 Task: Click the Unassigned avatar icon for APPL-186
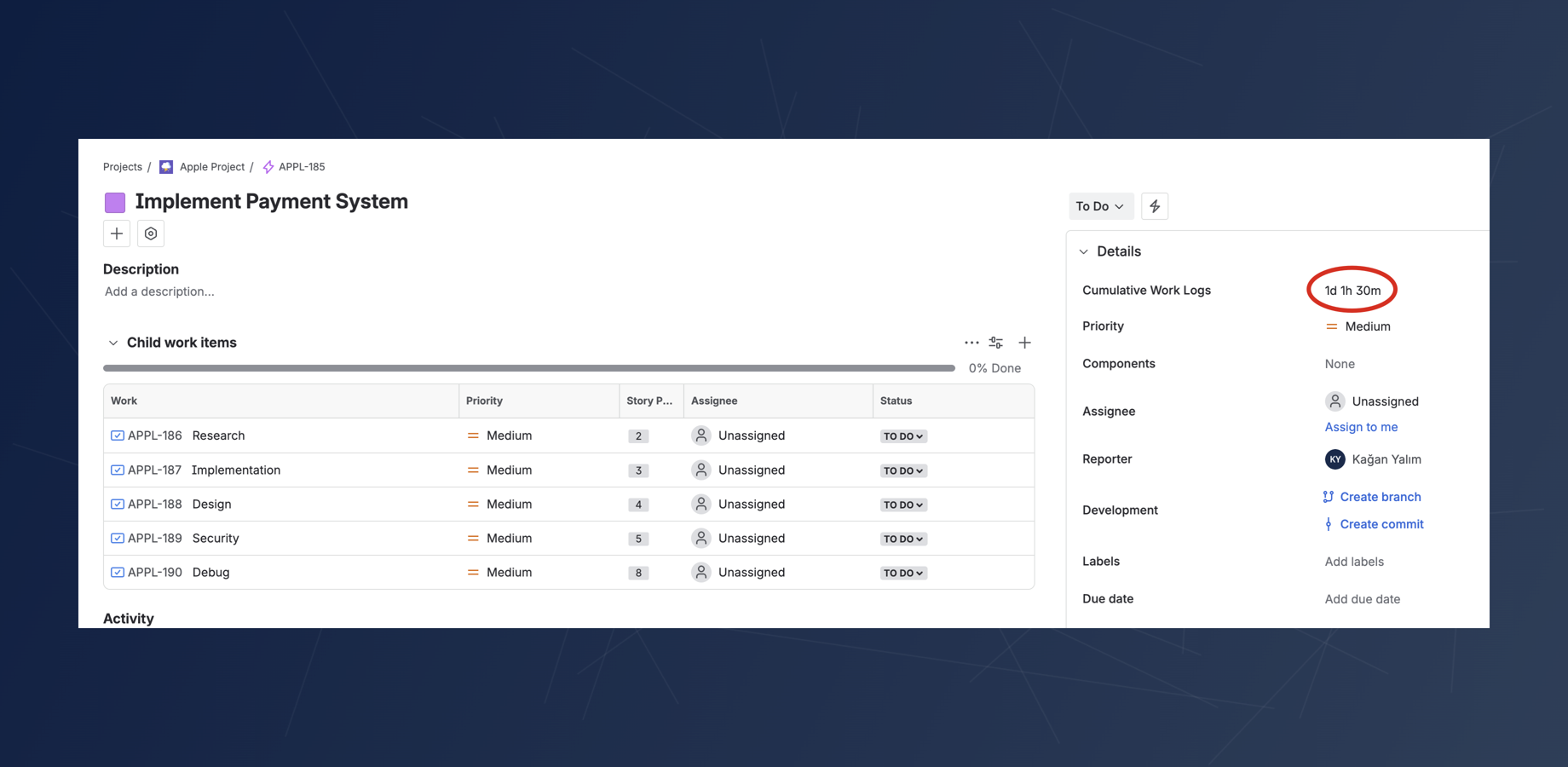(x=700, y=435)
